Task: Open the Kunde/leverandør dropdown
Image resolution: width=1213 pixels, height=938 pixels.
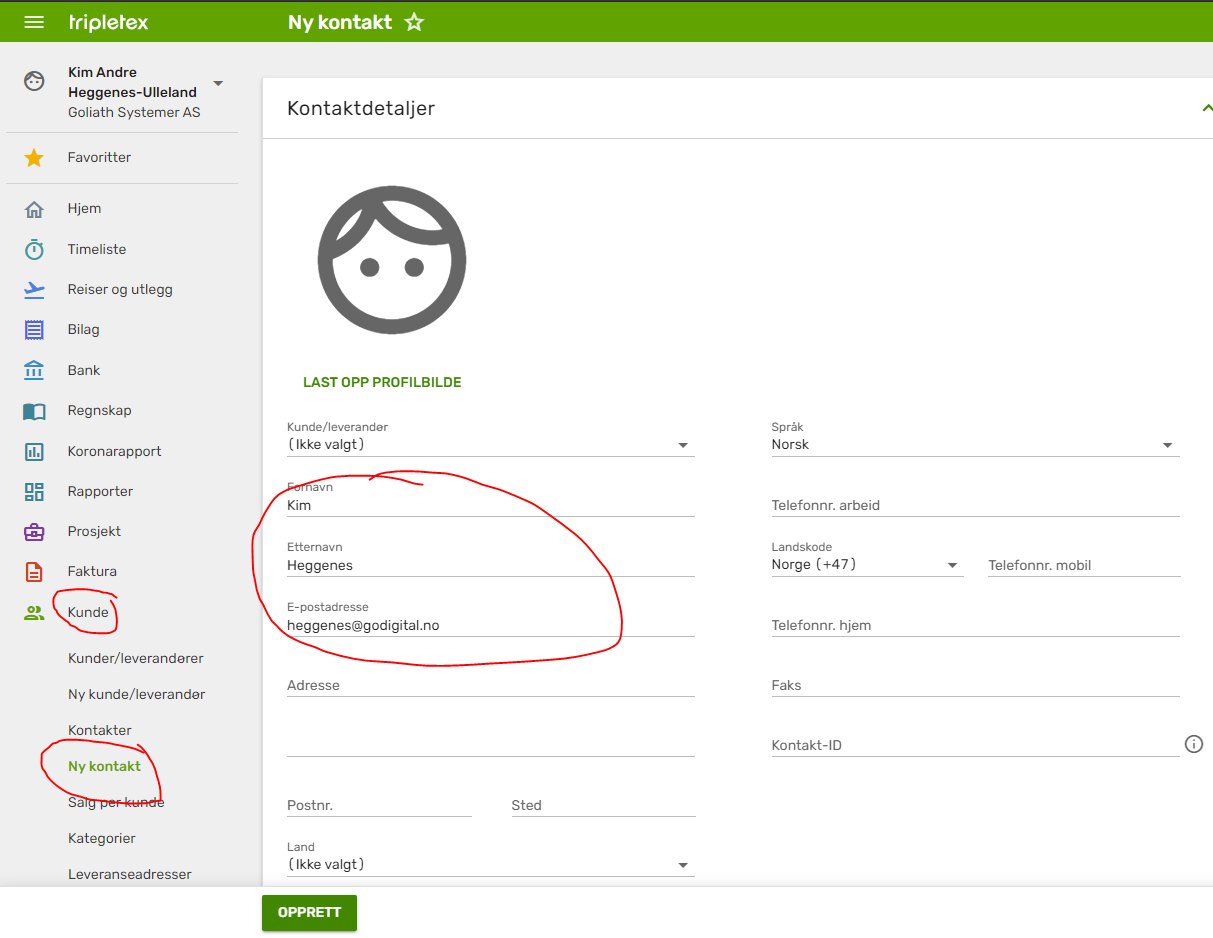Action: coord(490,445)
